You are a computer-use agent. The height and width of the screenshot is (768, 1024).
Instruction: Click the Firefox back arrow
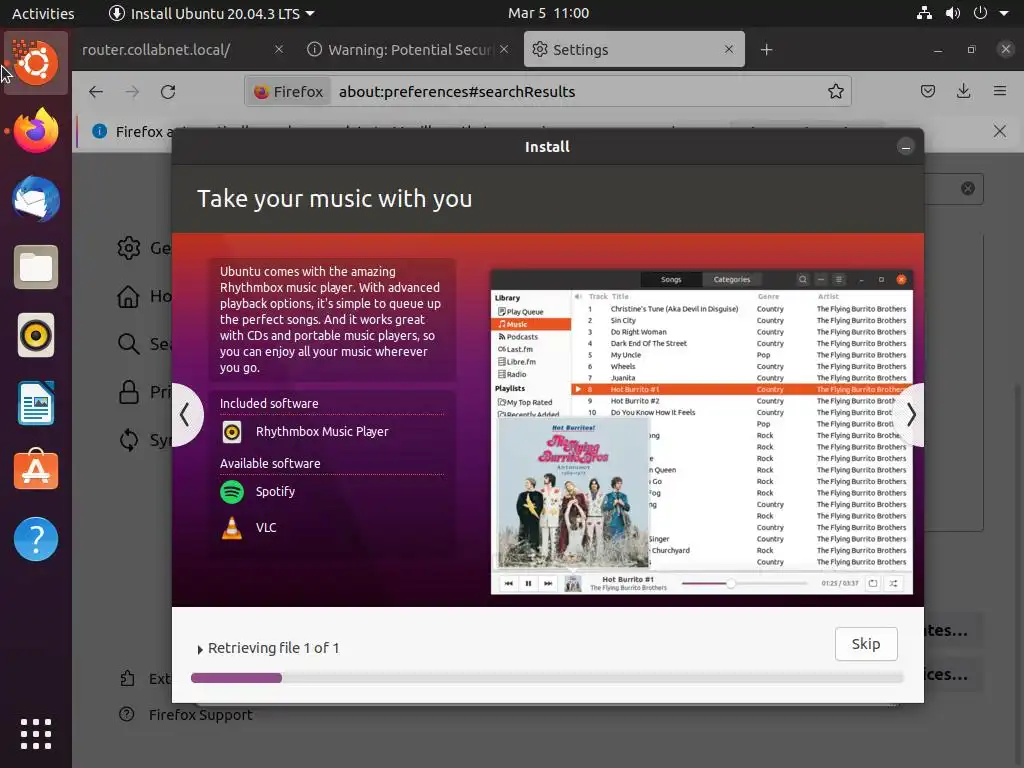tap(96, 91)
